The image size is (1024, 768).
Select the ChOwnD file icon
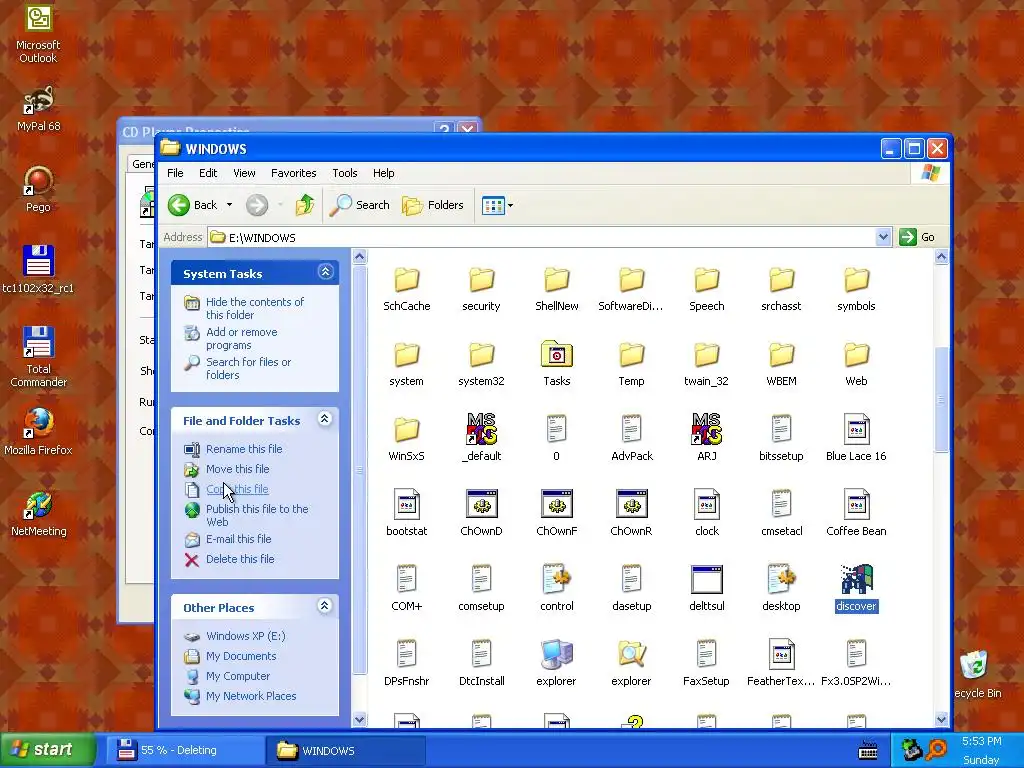[x=481, y=504]
